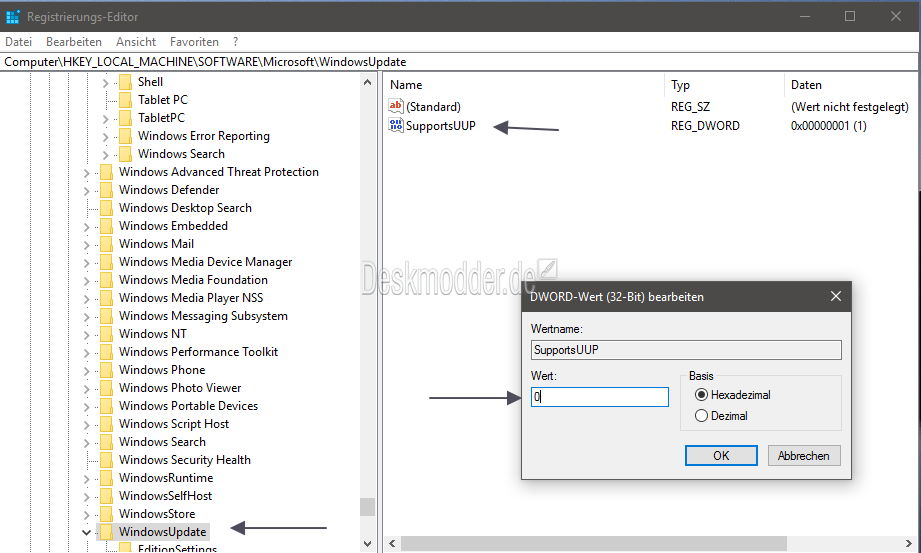The height and width of the screenshot is (553, 921).
Task: Click the tree pane vertical scrollbar thumb
Action: pos(367,507)
